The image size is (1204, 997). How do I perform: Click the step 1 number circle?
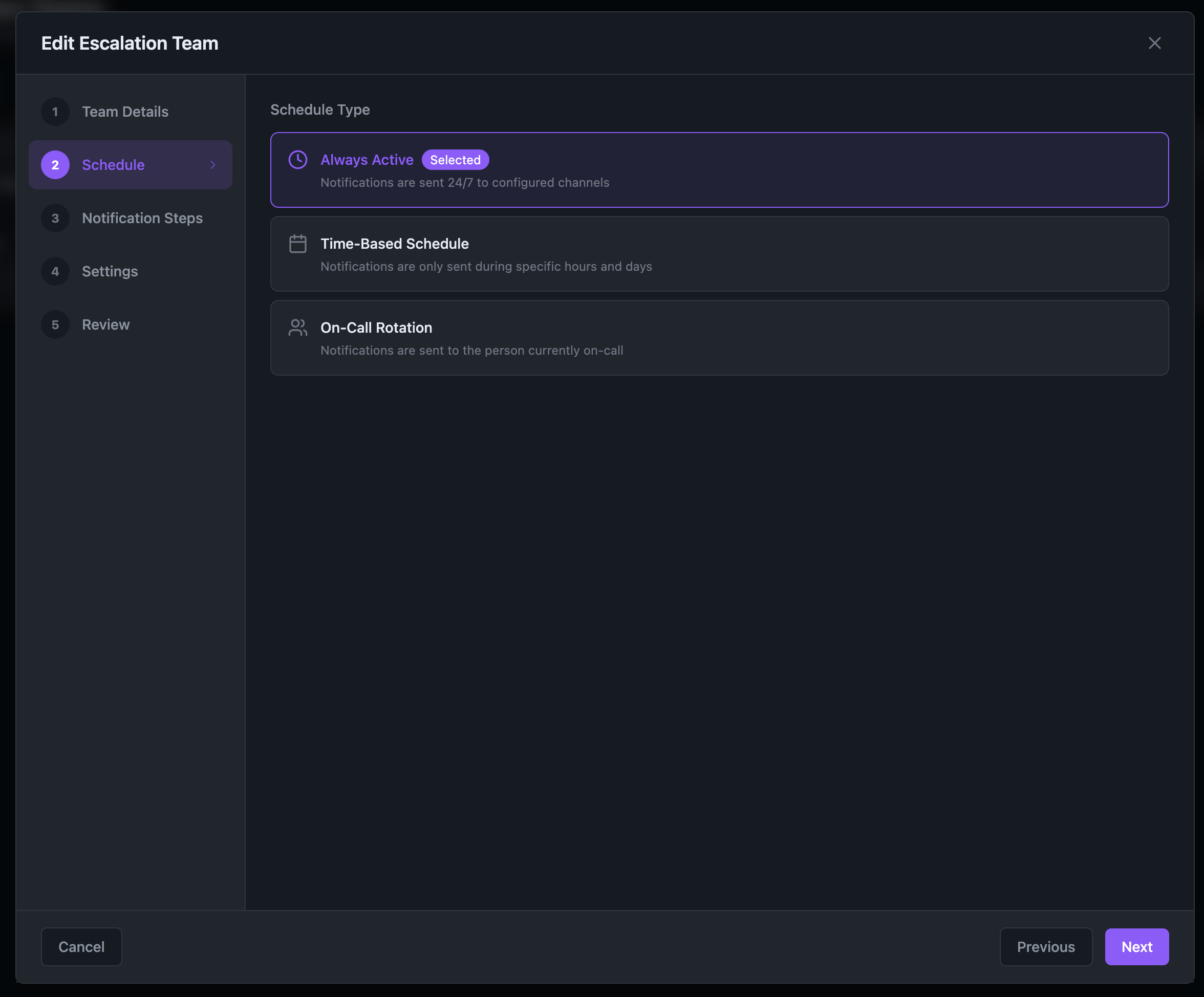[55, 112]
